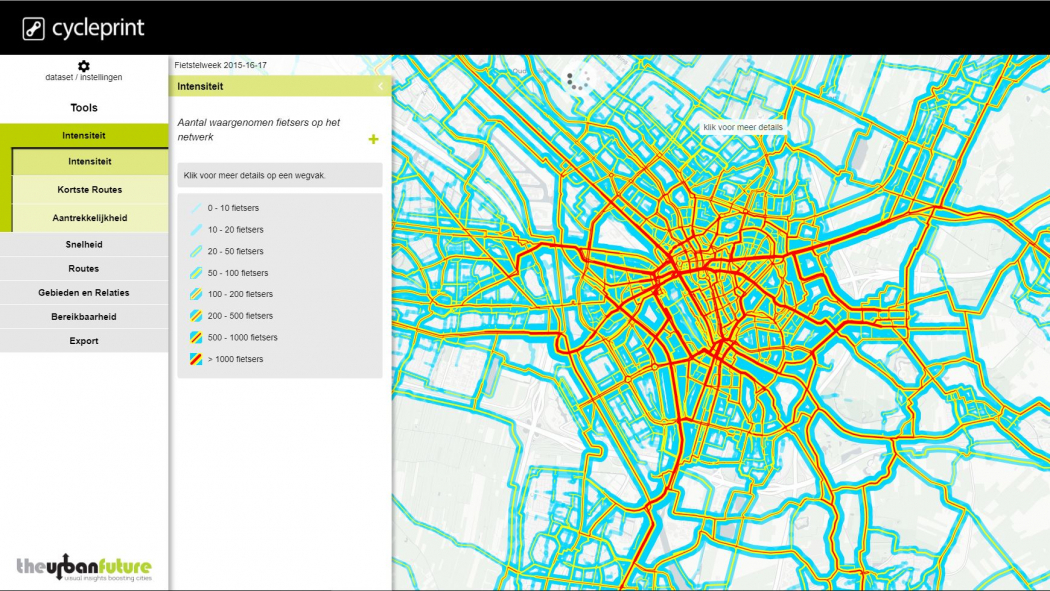Click the > 1000 fietsers legend swatch

196,359
